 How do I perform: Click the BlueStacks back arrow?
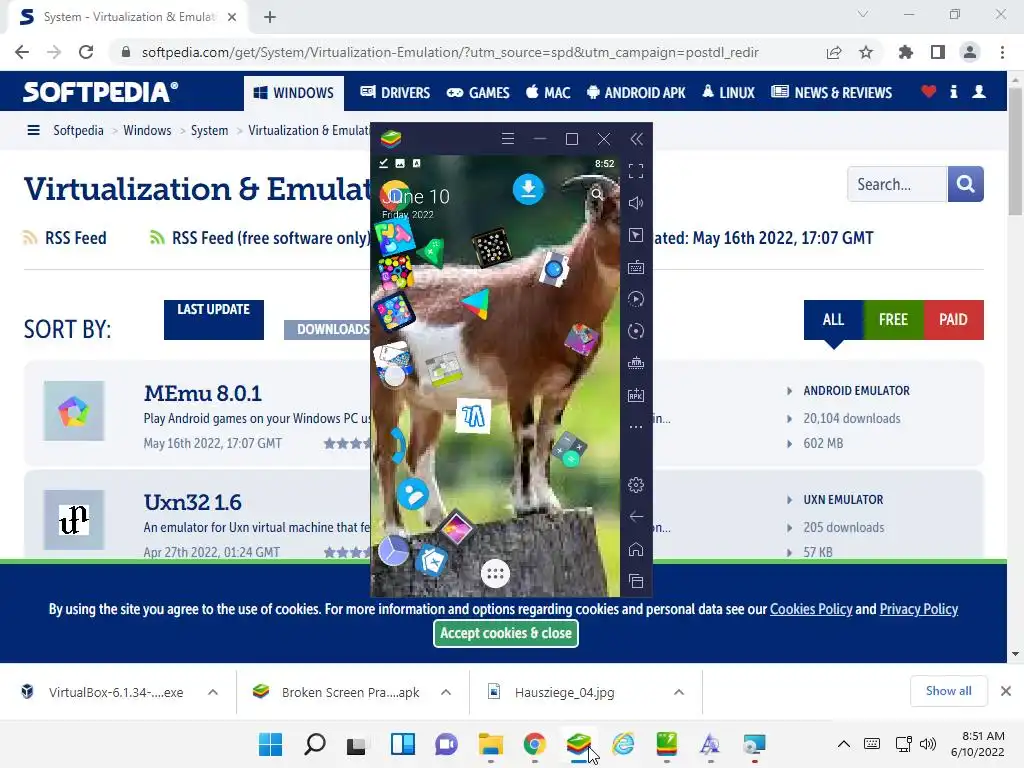(635, 517)
